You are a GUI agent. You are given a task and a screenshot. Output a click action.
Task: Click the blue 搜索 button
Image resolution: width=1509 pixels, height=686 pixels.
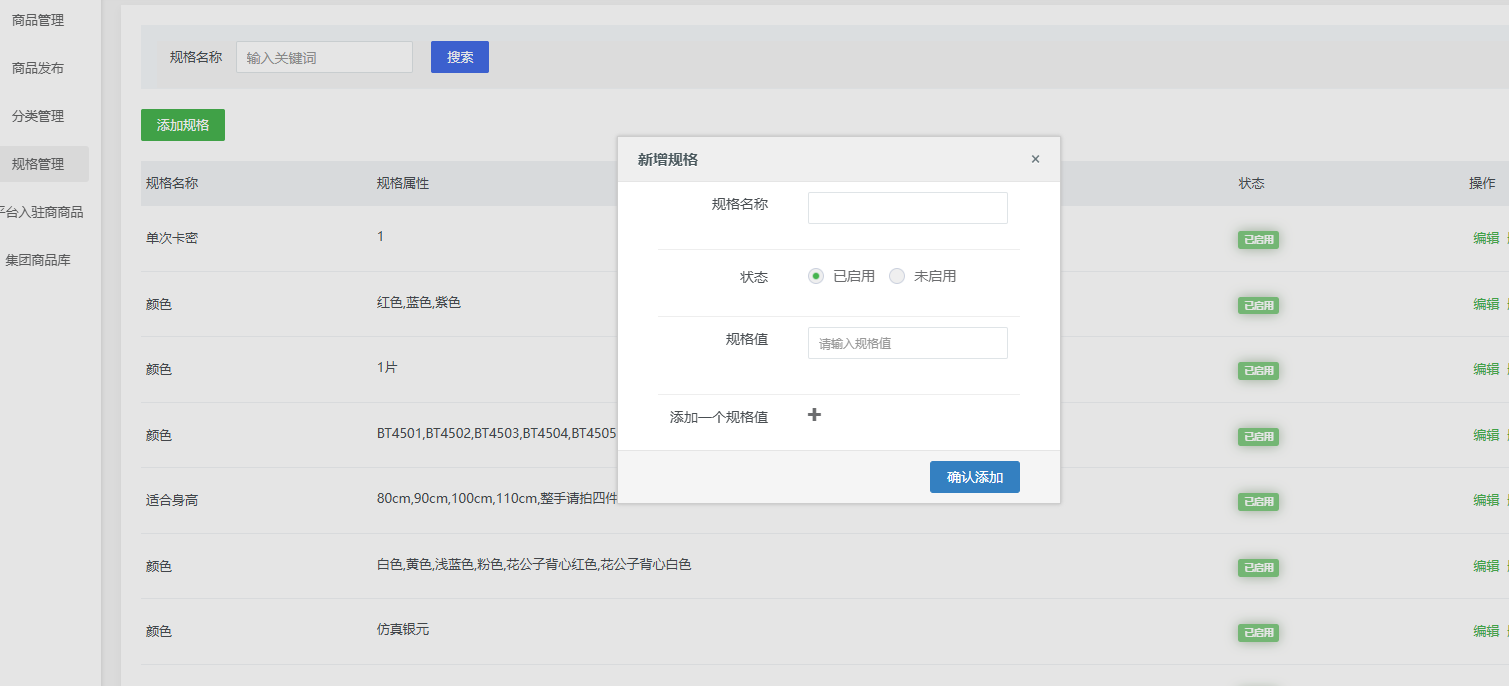459,57
